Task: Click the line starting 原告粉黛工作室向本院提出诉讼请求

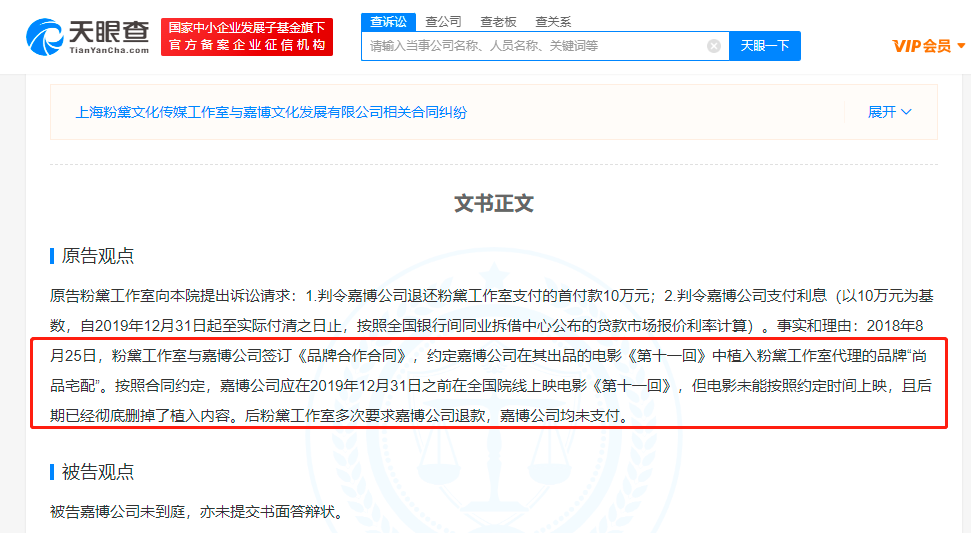Action: [x=492, y=296]
